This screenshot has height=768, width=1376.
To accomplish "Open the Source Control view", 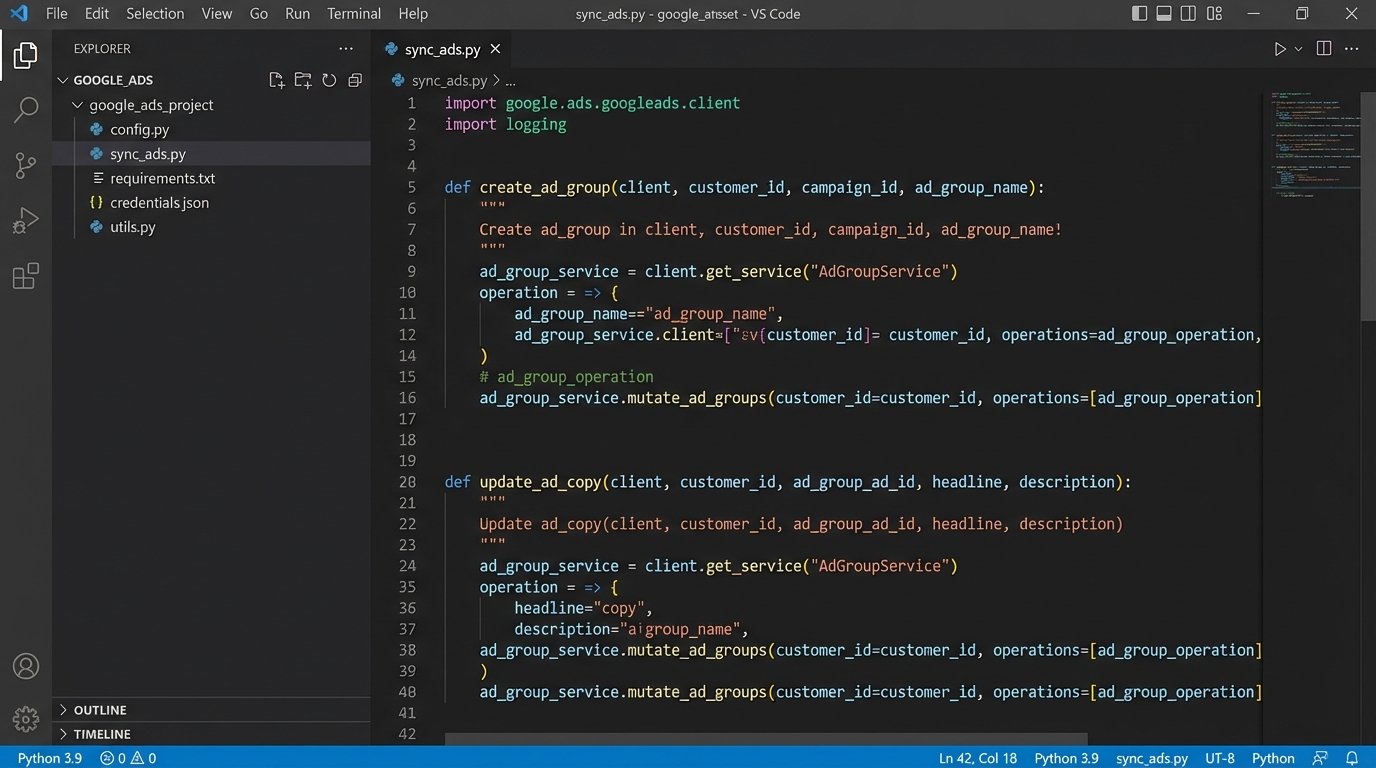I will (26, 165).
